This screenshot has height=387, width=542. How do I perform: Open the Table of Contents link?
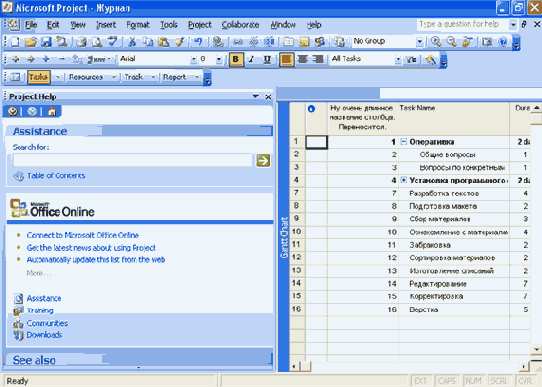pos(56,176)
